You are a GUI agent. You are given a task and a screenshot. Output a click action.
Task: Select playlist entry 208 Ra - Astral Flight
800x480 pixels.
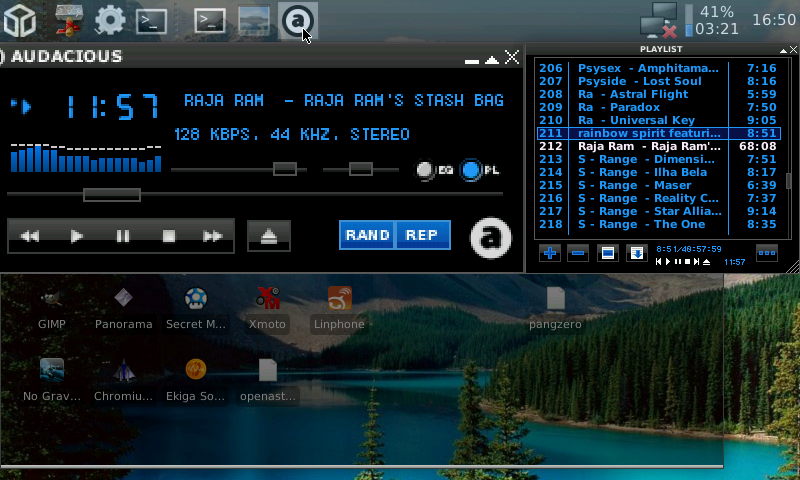pos(658,94)
